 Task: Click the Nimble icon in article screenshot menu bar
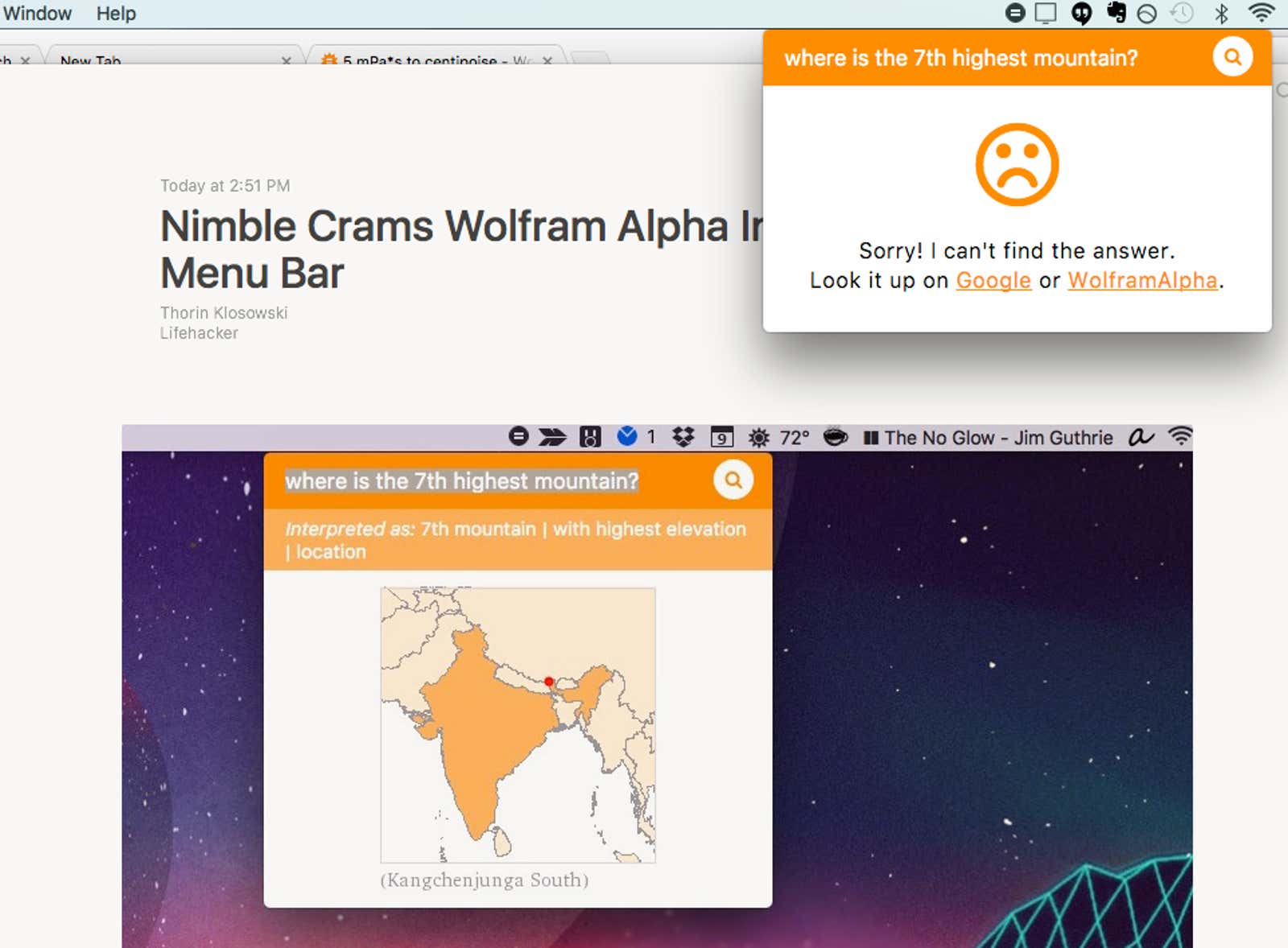518,436
